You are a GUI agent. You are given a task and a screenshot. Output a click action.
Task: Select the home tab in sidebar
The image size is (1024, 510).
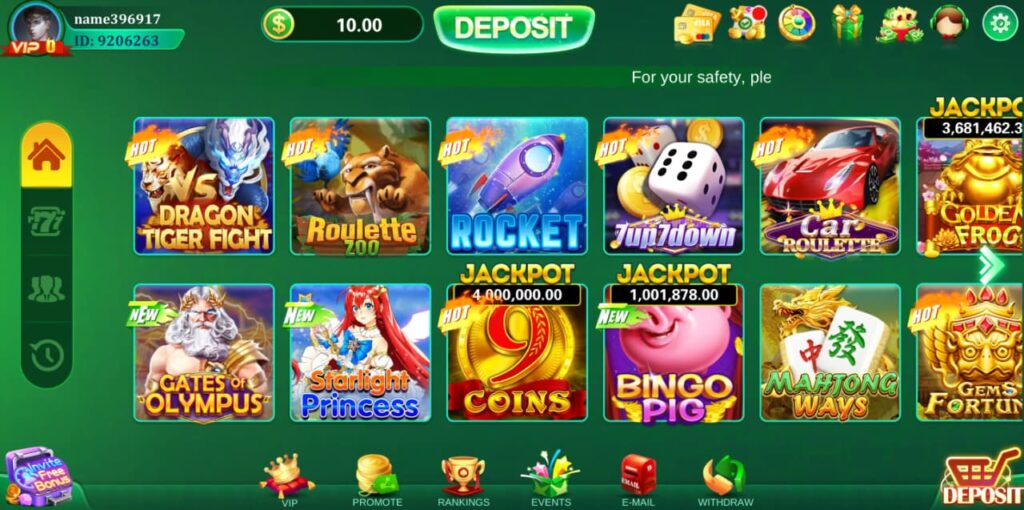(x=46, y=155)
